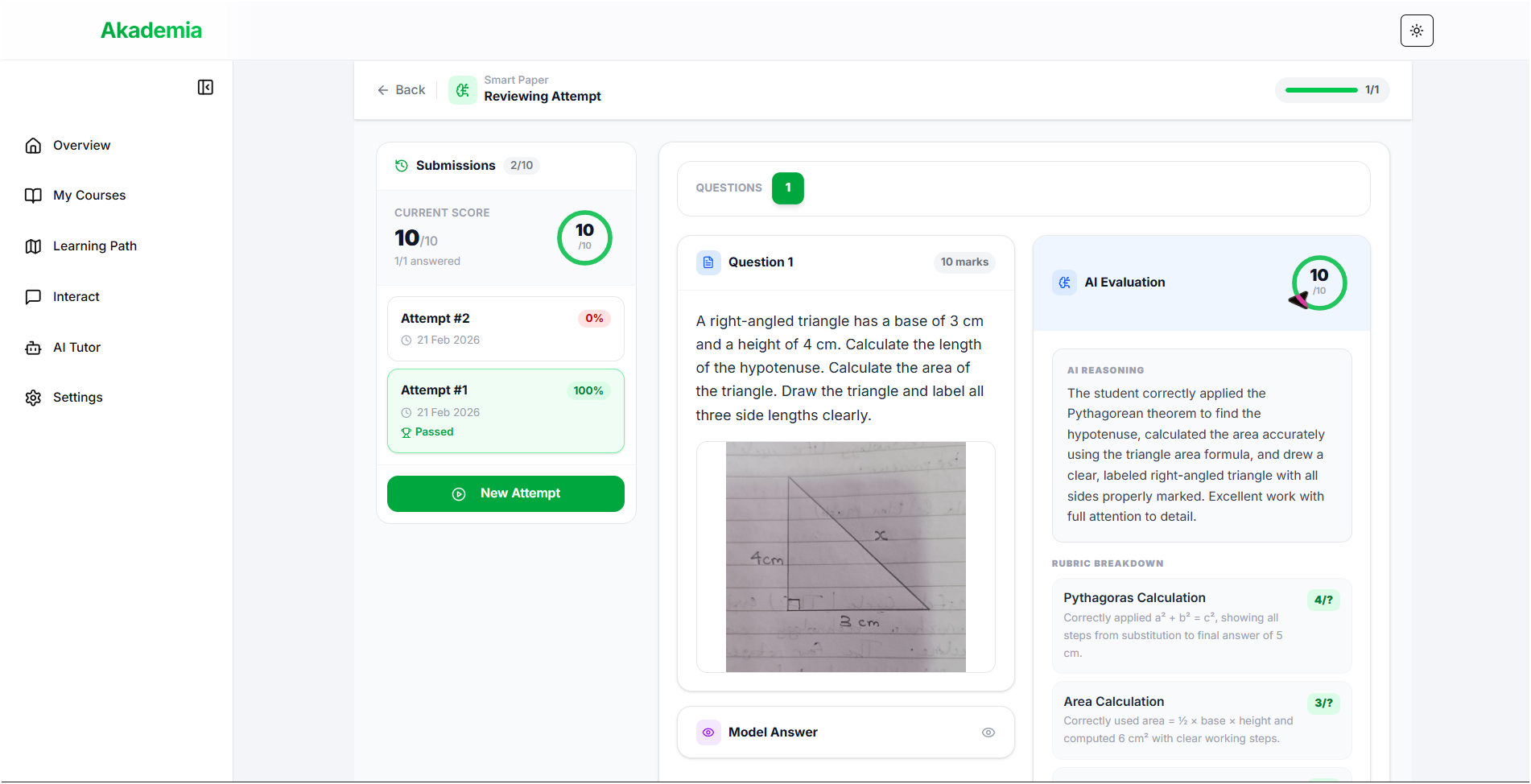The image size is (1531, 784).
Task: Open Overview from the sidebar
Action: click(81, 146)
